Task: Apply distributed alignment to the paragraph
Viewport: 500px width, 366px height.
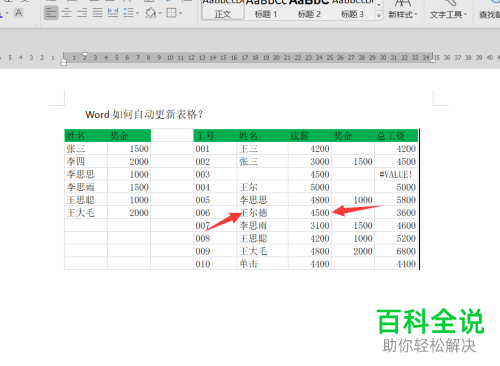Action: [x=113, y=13]
